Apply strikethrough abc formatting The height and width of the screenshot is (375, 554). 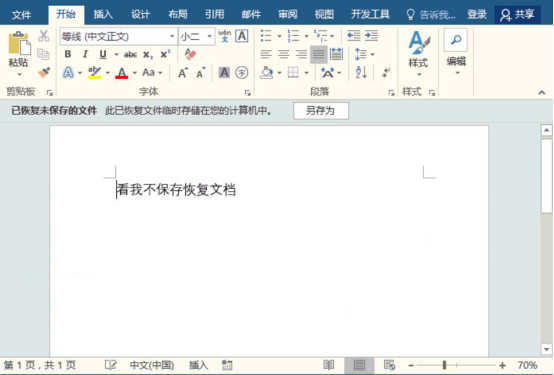point(130,54)
